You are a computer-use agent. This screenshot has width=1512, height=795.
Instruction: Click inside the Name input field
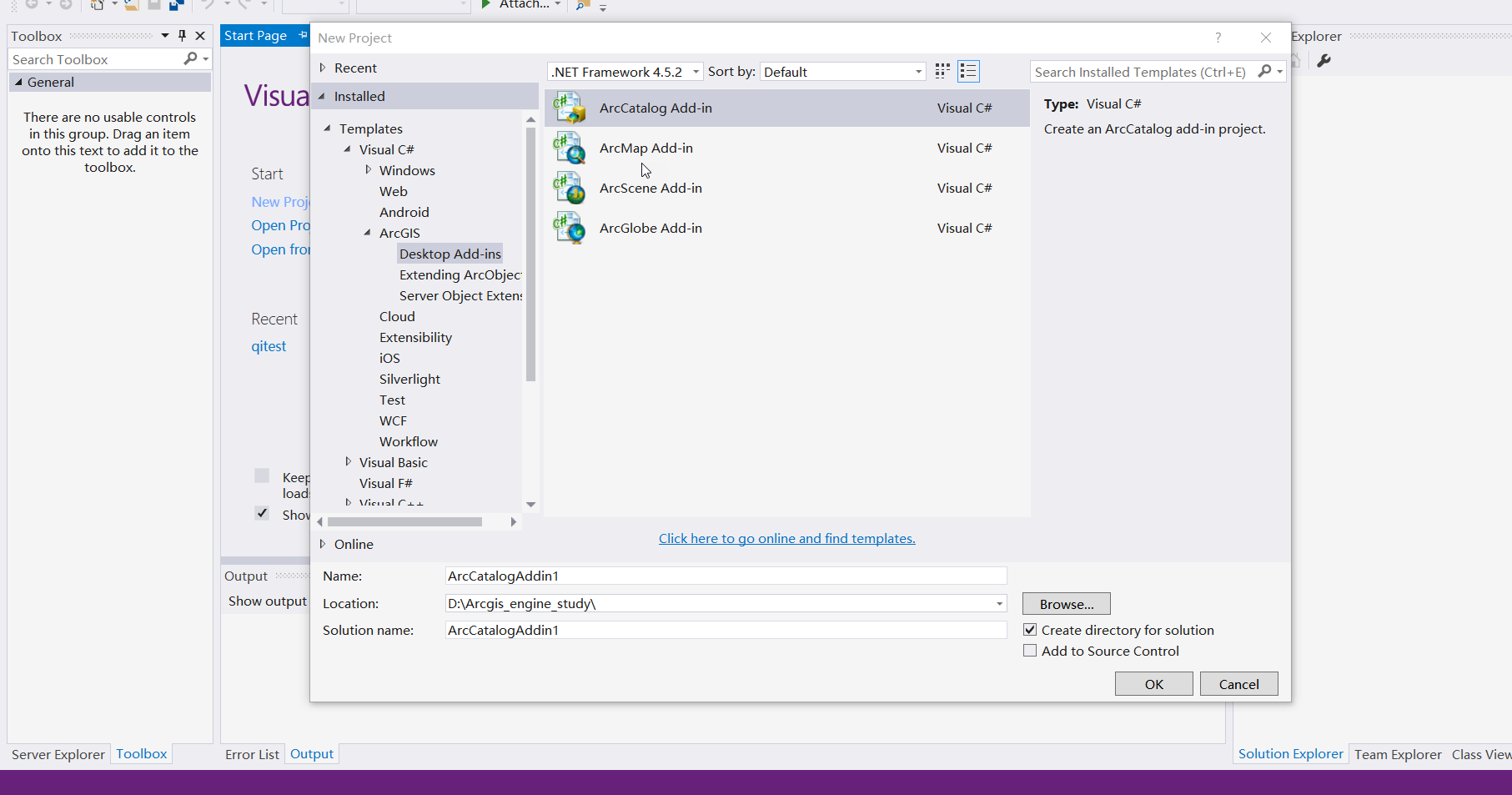[x=725, y=576]
